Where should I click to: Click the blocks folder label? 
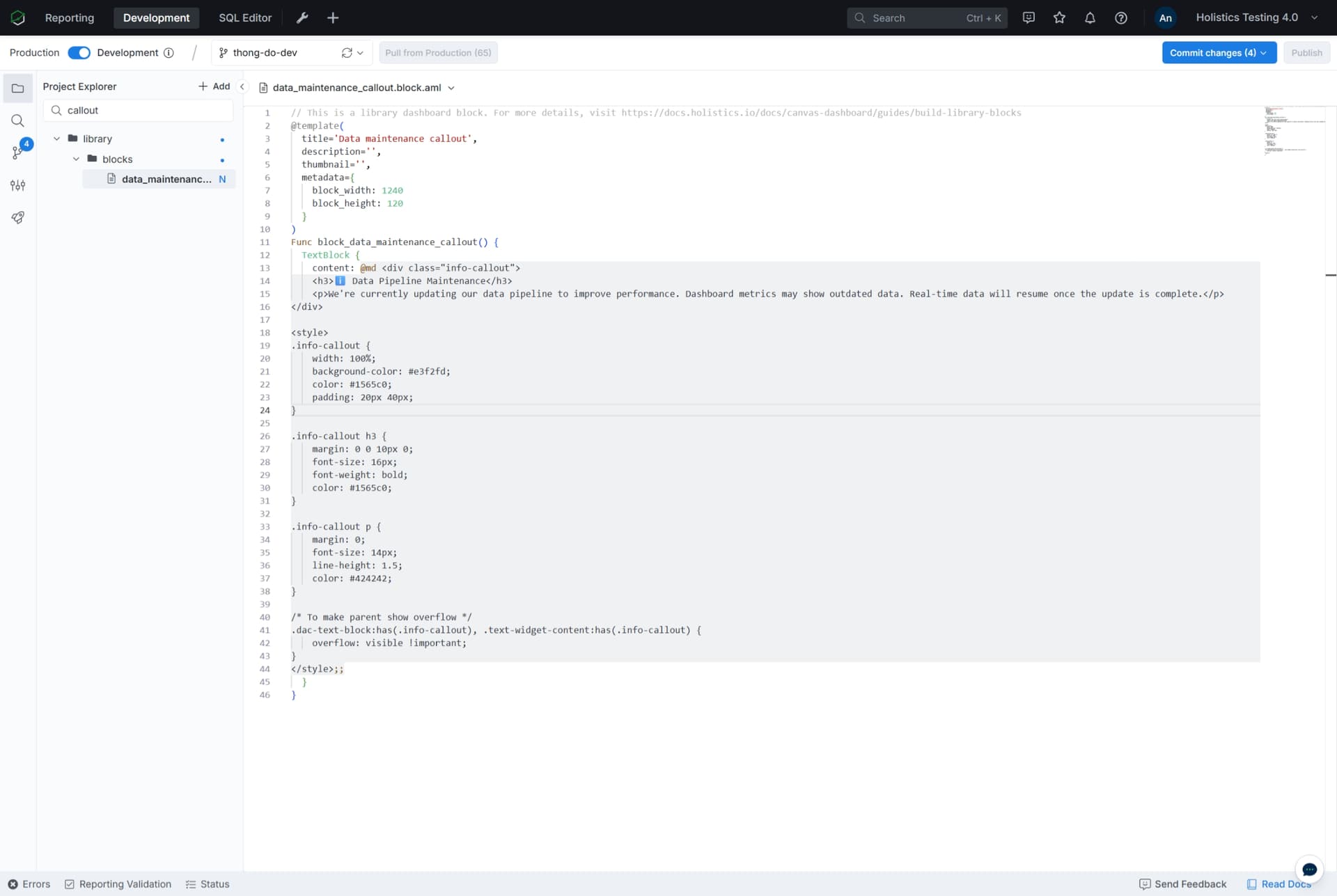pyautogui.click(x=117, y=159)
